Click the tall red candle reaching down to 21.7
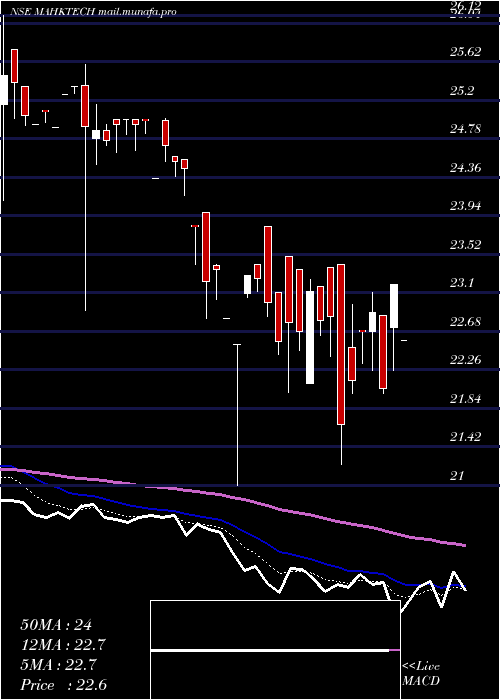This screenshot has width=500, height=700. tap(341, 344)
